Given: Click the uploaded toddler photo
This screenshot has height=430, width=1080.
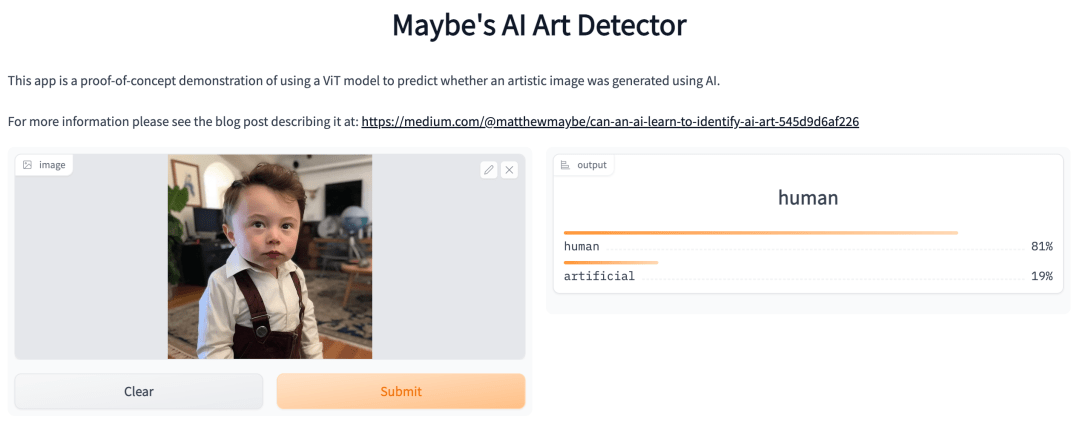Looking at the screenshot, I should [x=270, y=256].
